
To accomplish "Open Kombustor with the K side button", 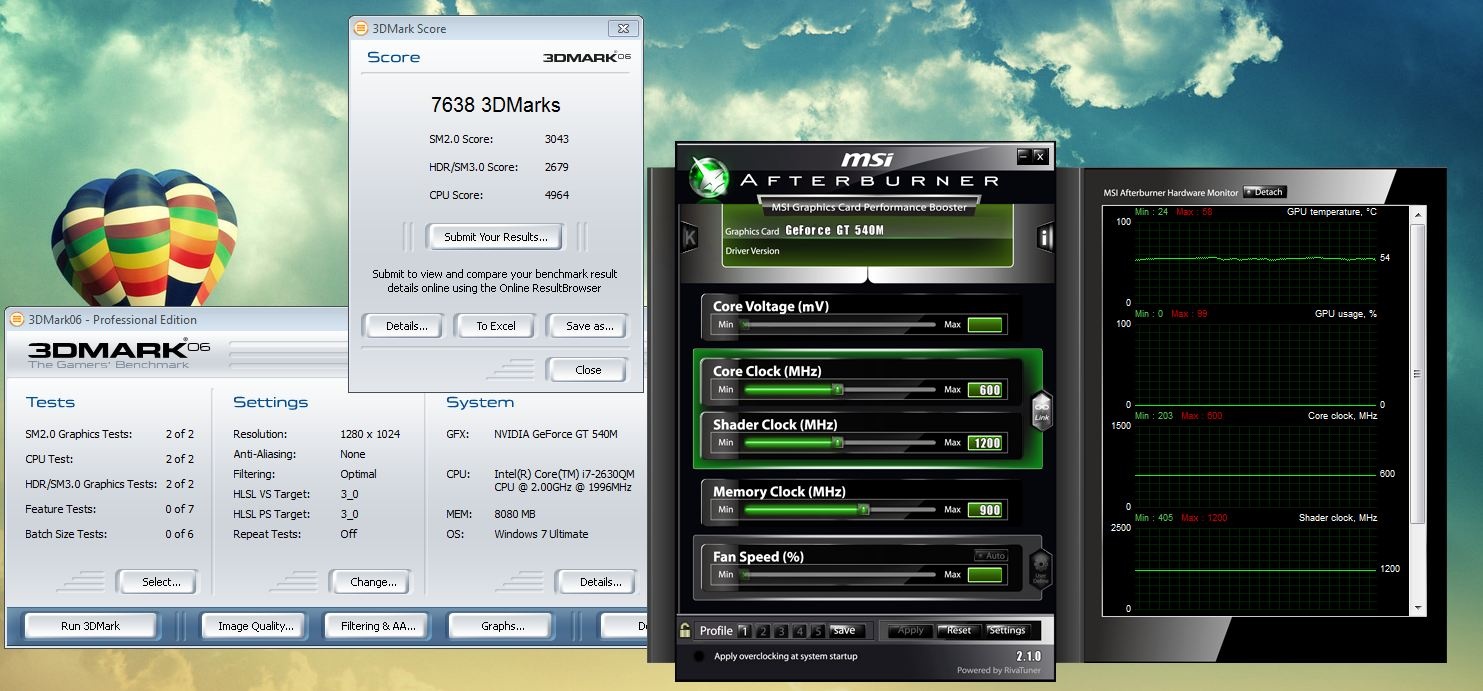I will tap(689, 238).
